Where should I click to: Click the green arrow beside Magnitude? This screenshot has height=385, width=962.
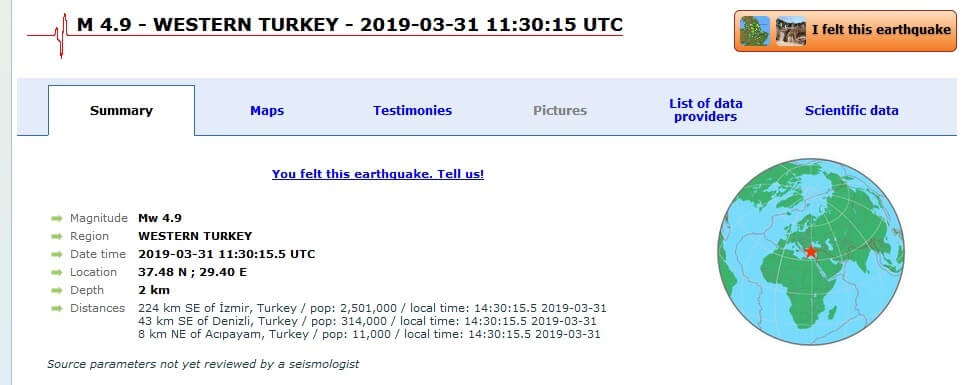click(x=57, y=218)
